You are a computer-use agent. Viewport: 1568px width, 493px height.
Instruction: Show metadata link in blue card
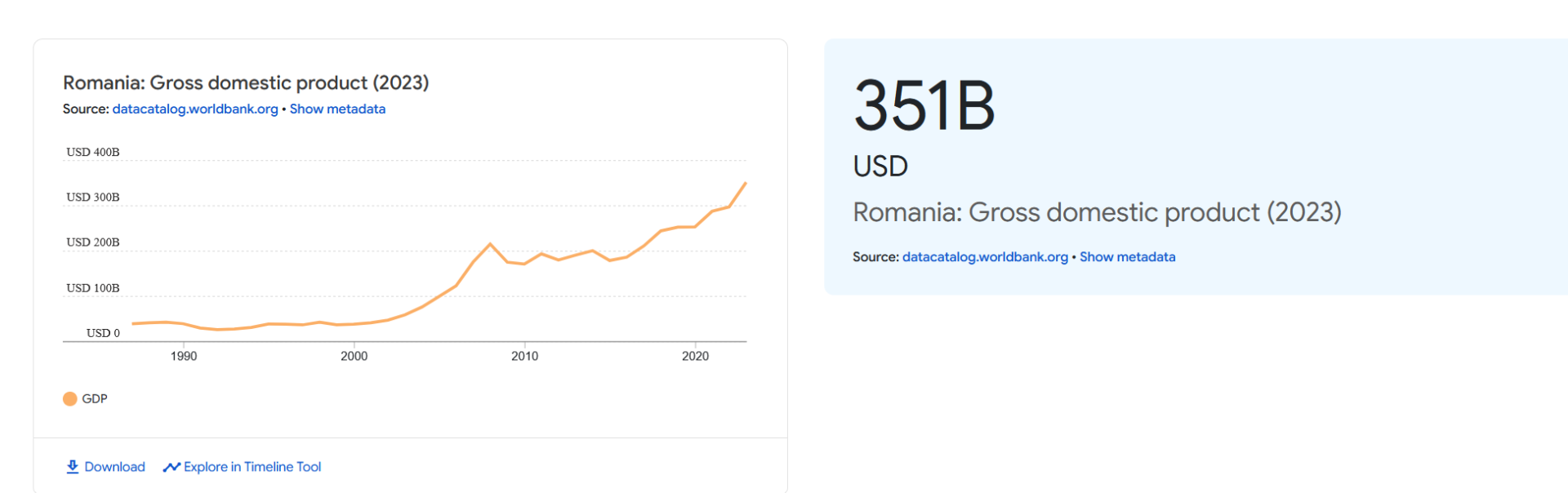click(1128, 257)
